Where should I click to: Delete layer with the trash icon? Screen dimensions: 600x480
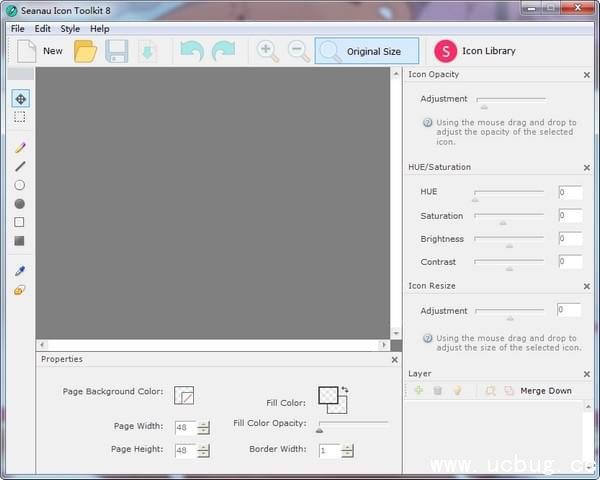[438, 390]
